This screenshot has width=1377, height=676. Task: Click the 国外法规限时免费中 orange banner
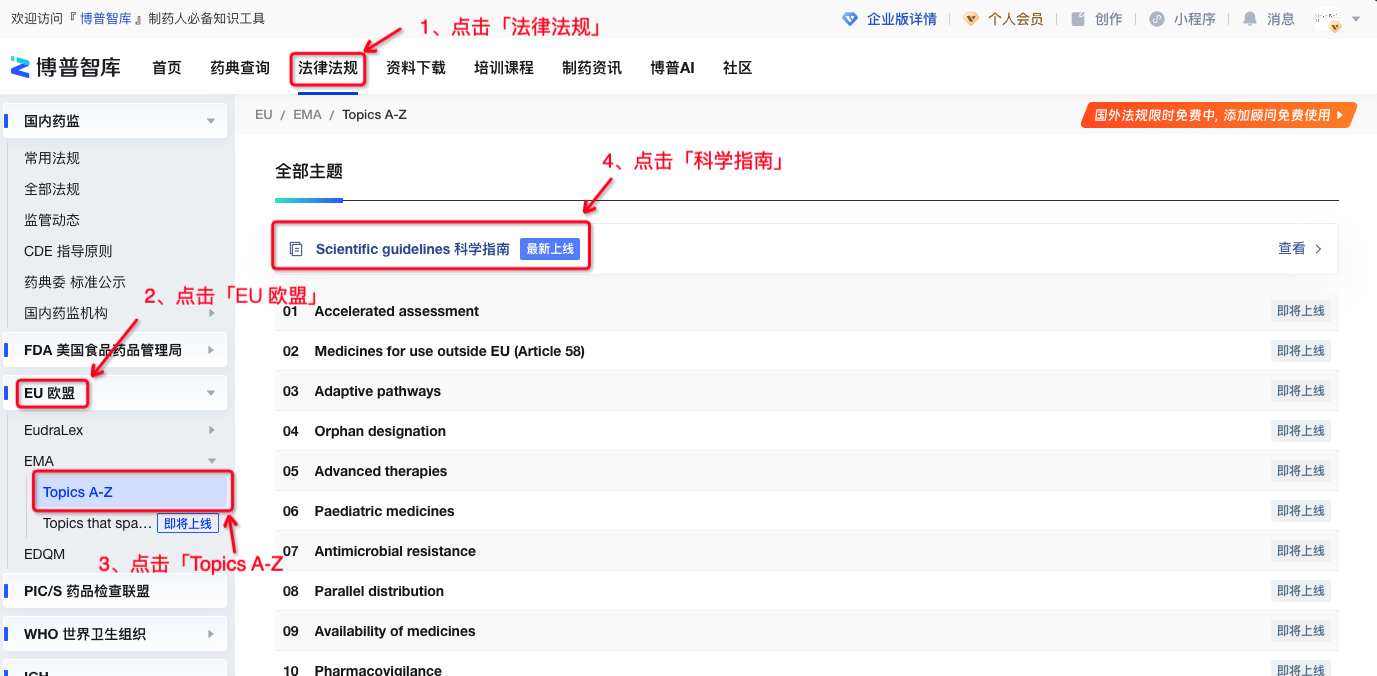tap(1218, 115)
